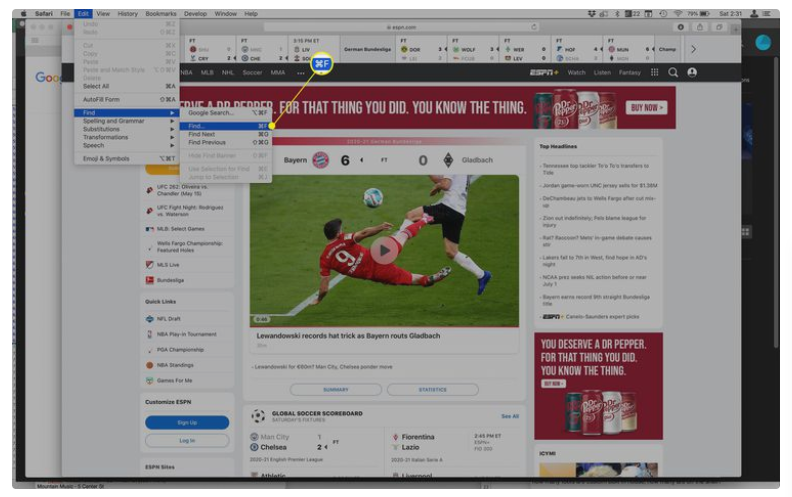Image resolution: width=792 pixels, height=497 pixels.
Task: Open the Fantasy link in the ESPN nav
Action: (629, 73)
